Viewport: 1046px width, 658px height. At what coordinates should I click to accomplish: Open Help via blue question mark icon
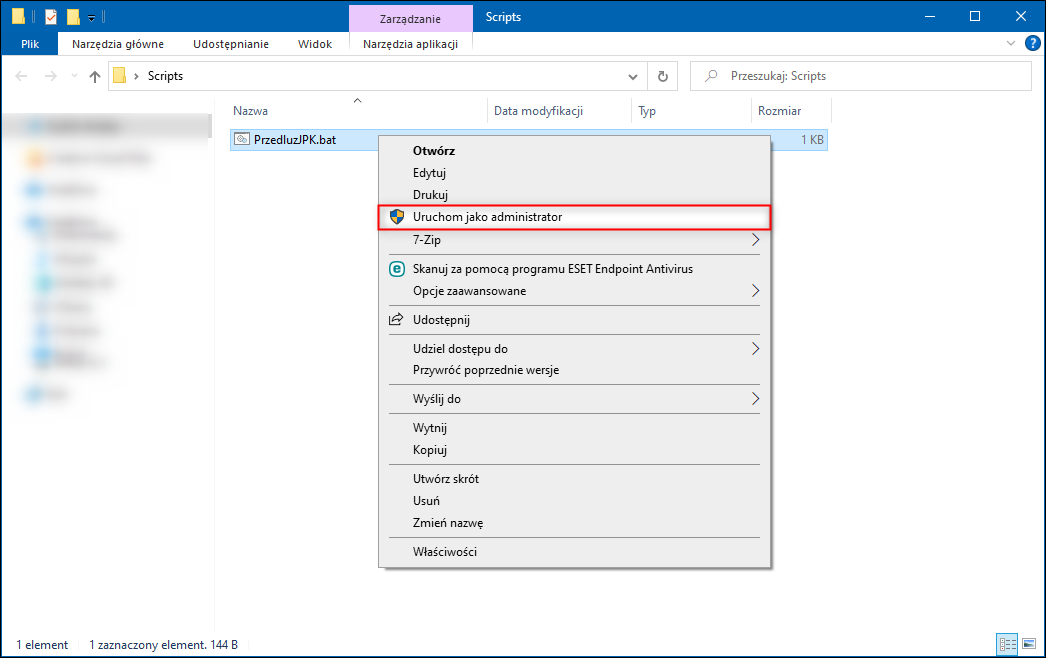(x=1031, y=44)
